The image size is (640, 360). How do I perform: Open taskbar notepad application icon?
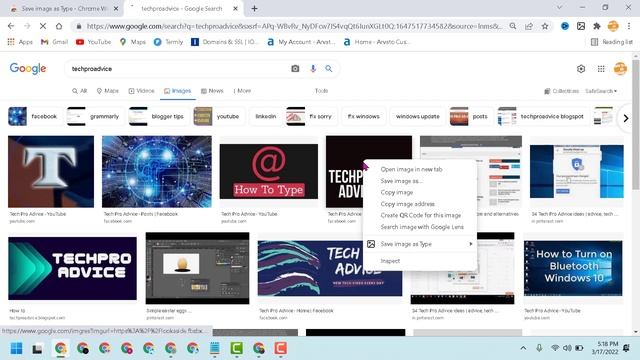(x=214, y=349)
